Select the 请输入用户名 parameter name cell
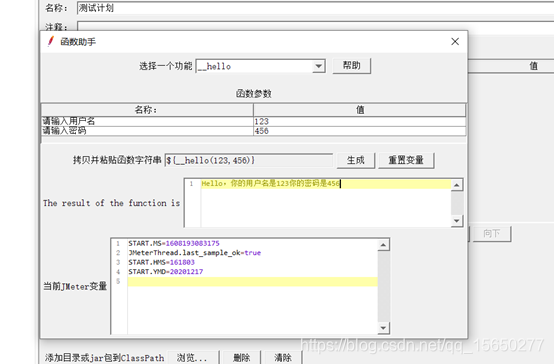 [147, 121]
